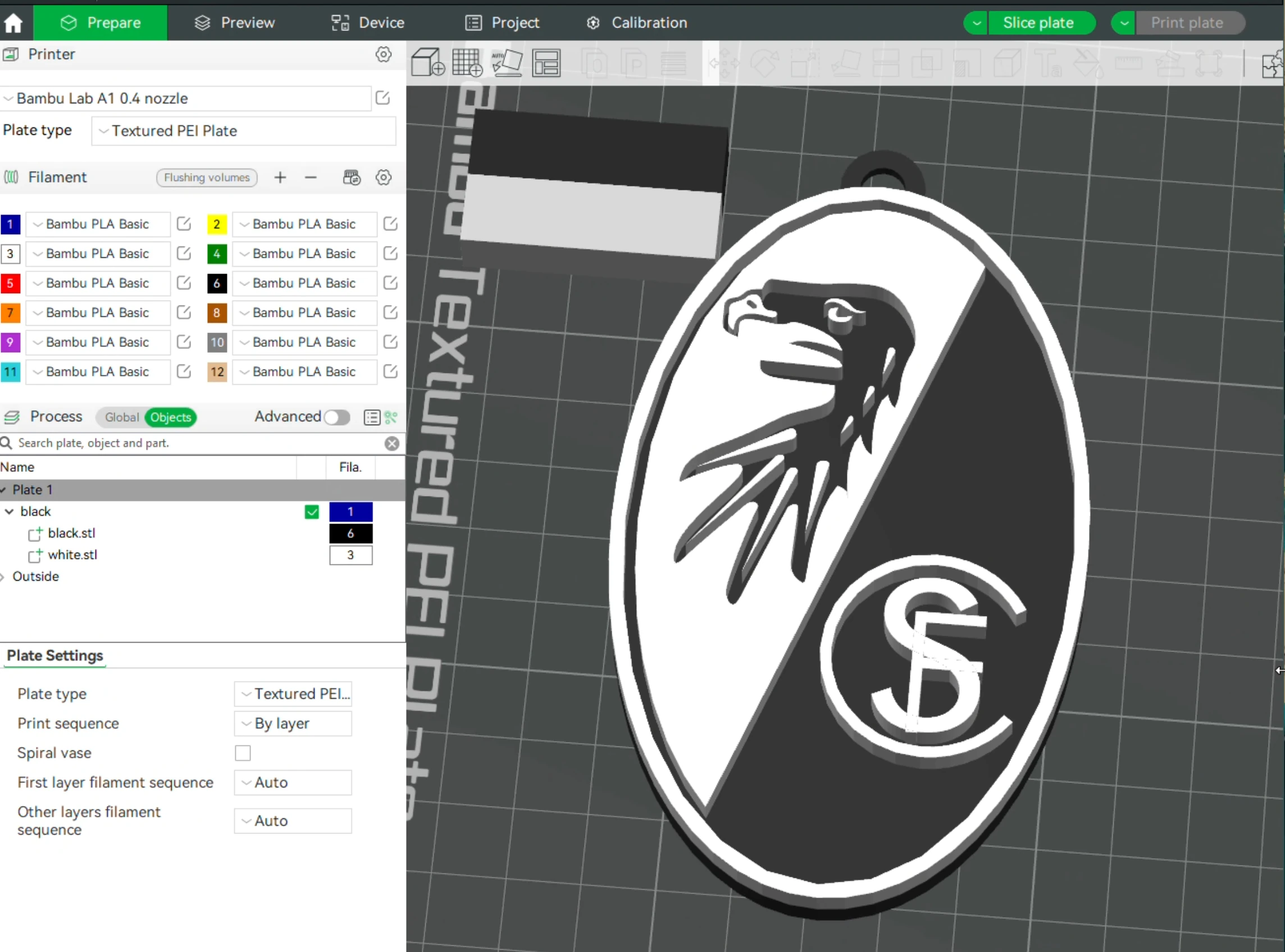The width and height of the screenshot is (1285, 952).
Task: Click the red filament 5 color swatch
Action: 10,283
